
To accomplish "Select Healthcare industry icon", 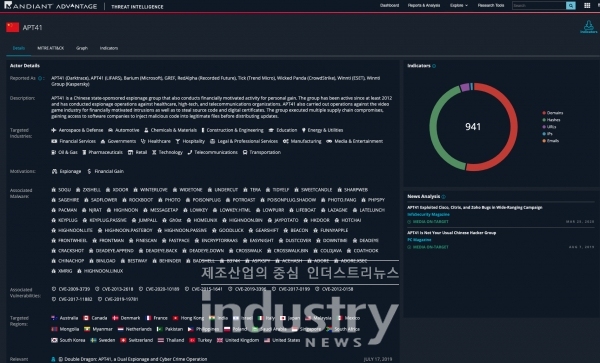I will point(143,141).
